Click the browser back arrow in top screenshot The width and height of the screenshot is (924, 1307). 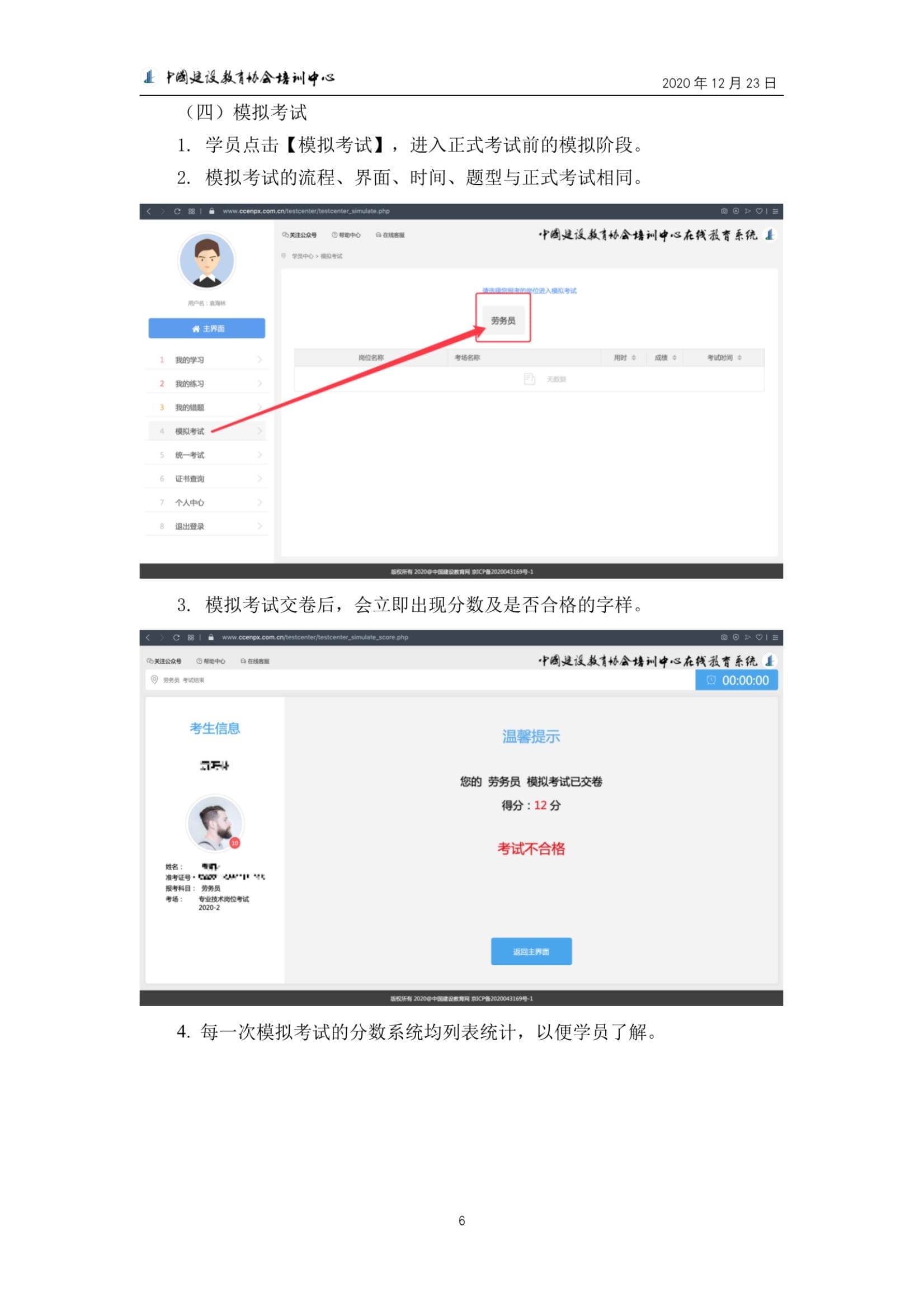coord(149,211)
